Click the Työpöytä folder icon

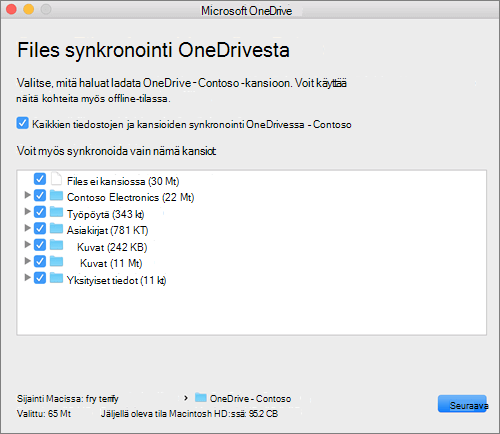point(56,212)
